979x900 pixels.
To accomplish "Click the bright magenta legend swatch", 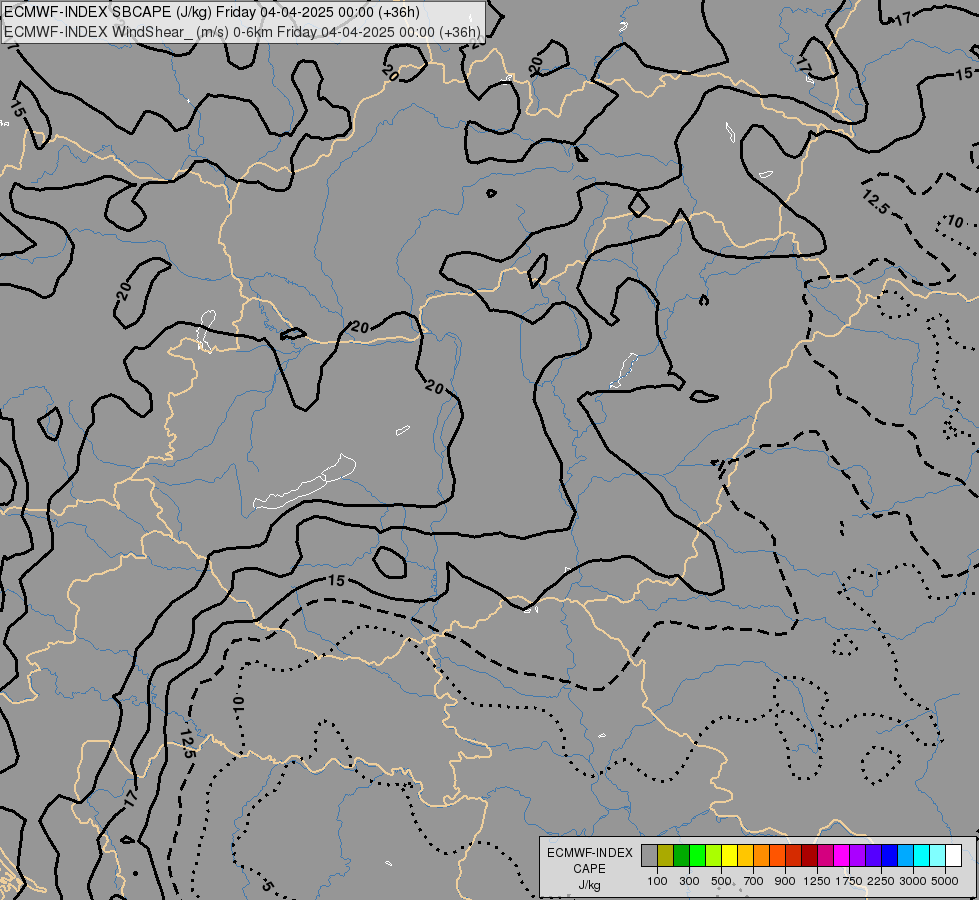I will 842,856.
